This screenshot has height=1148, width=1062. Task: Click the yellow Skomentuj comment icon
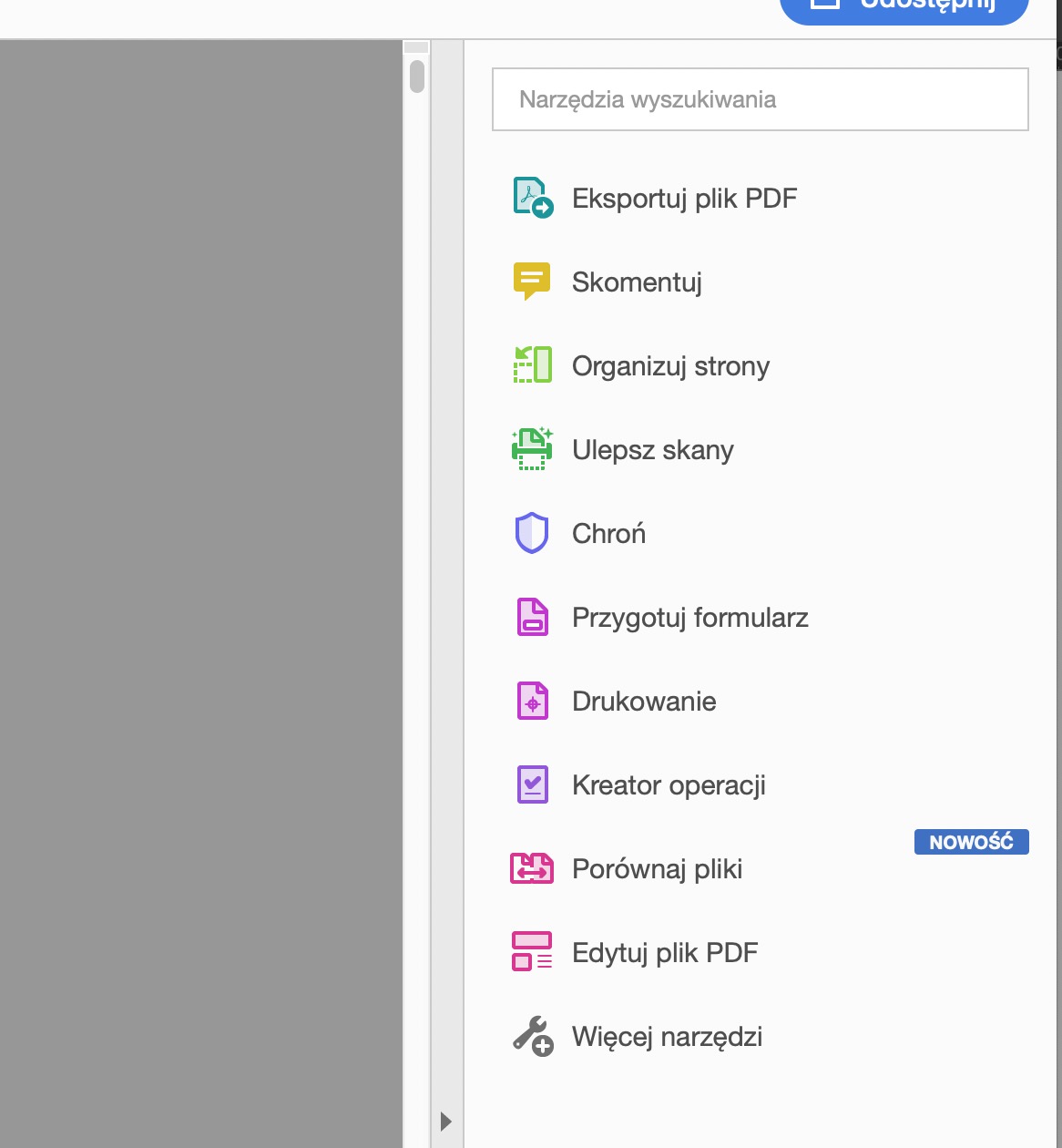532,282
